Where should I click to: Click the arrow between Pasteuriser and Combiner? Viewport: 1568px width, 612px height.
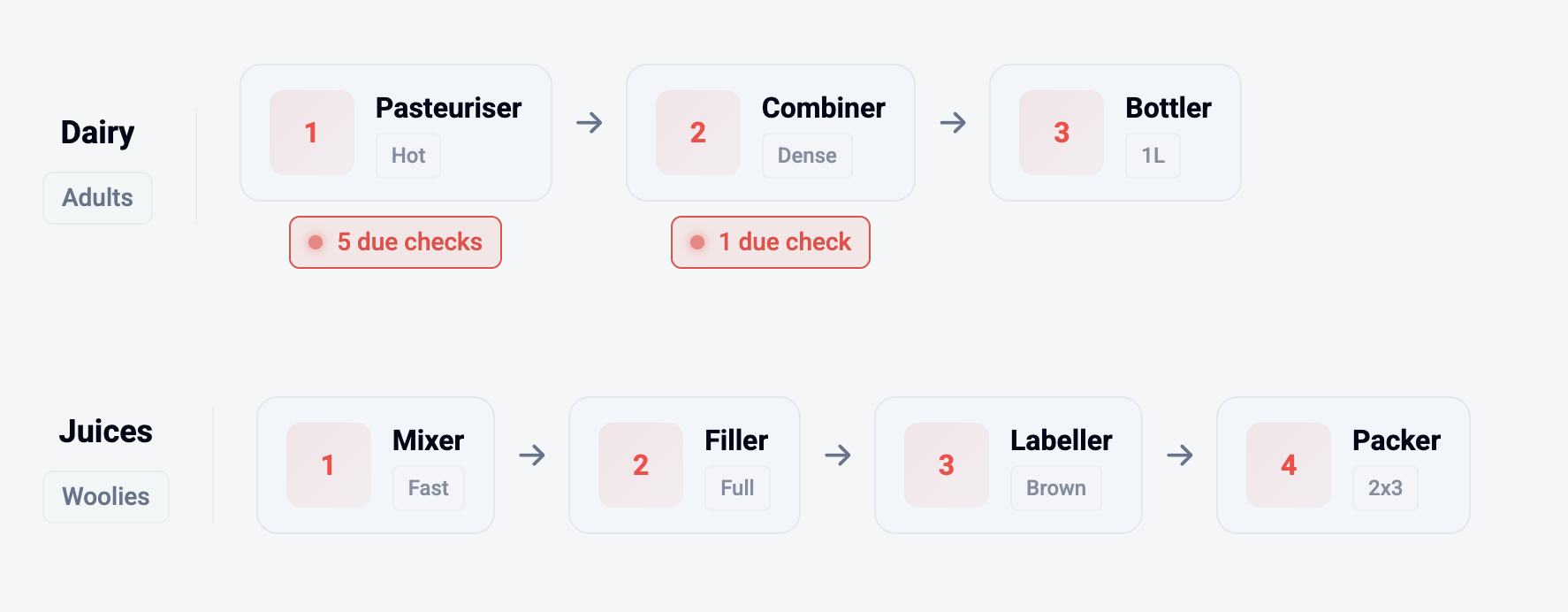pyautogui.click(x=590, y=123)
